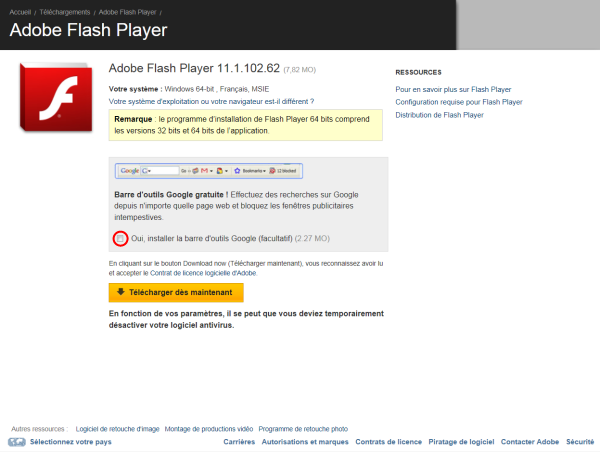
Task: Open Contacter Adobe in the footer
Action: [530, 441]
